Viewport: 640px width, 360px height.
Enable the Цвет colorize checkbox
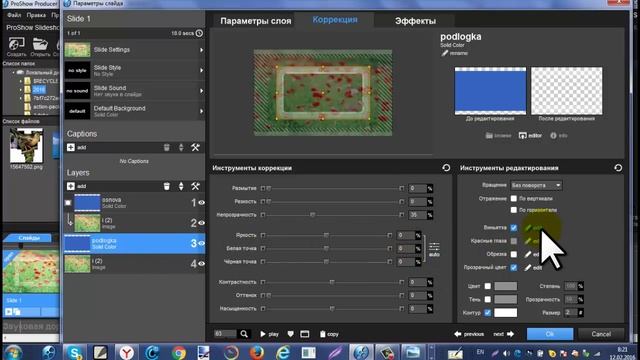pos(487,286)
